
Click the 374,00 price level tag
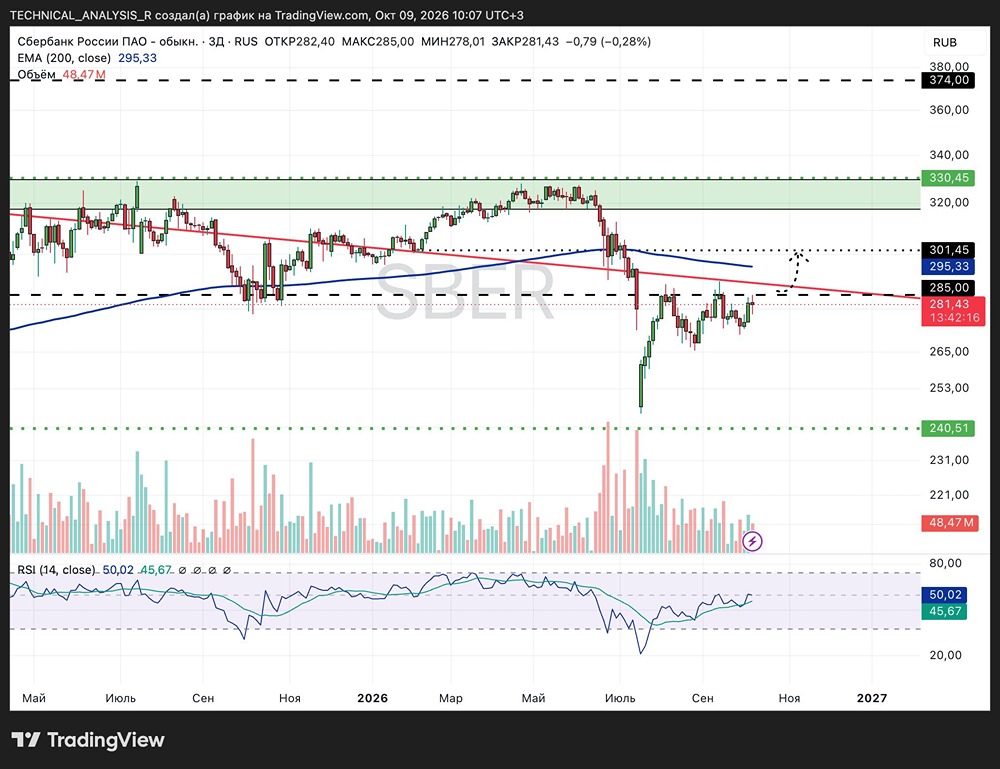click(948, 80)
